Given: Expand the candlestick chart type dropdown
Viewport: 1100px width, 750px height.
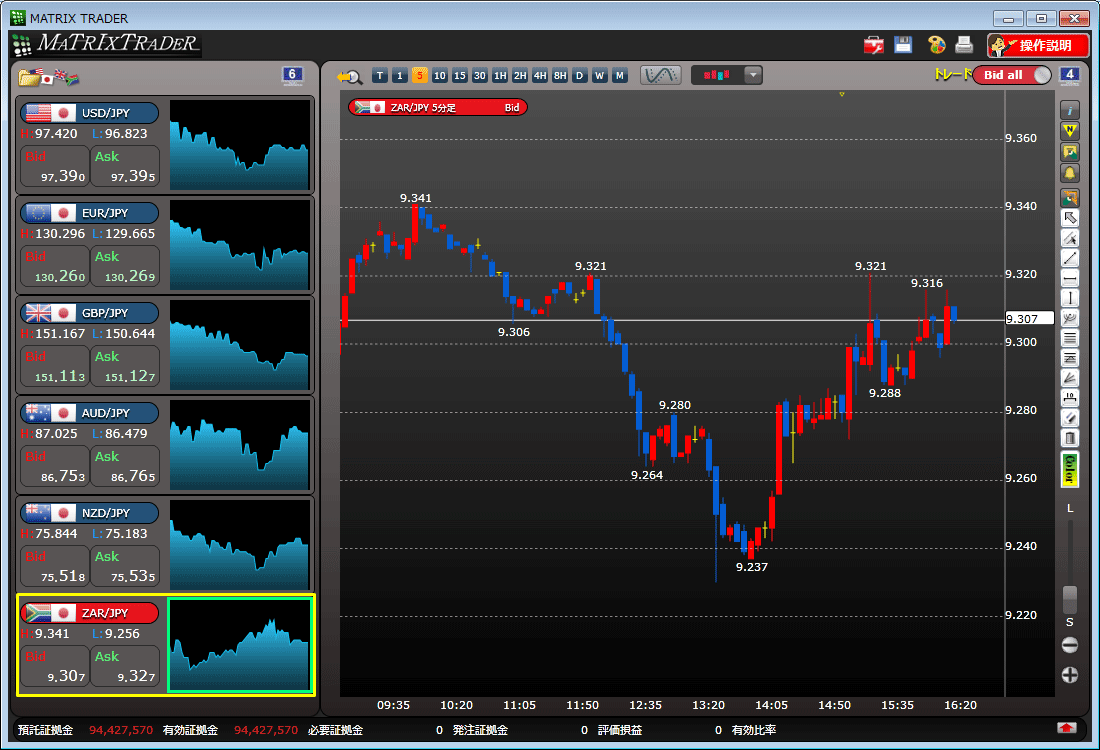Looking at the screenshot, I should (x=753, y=75).
